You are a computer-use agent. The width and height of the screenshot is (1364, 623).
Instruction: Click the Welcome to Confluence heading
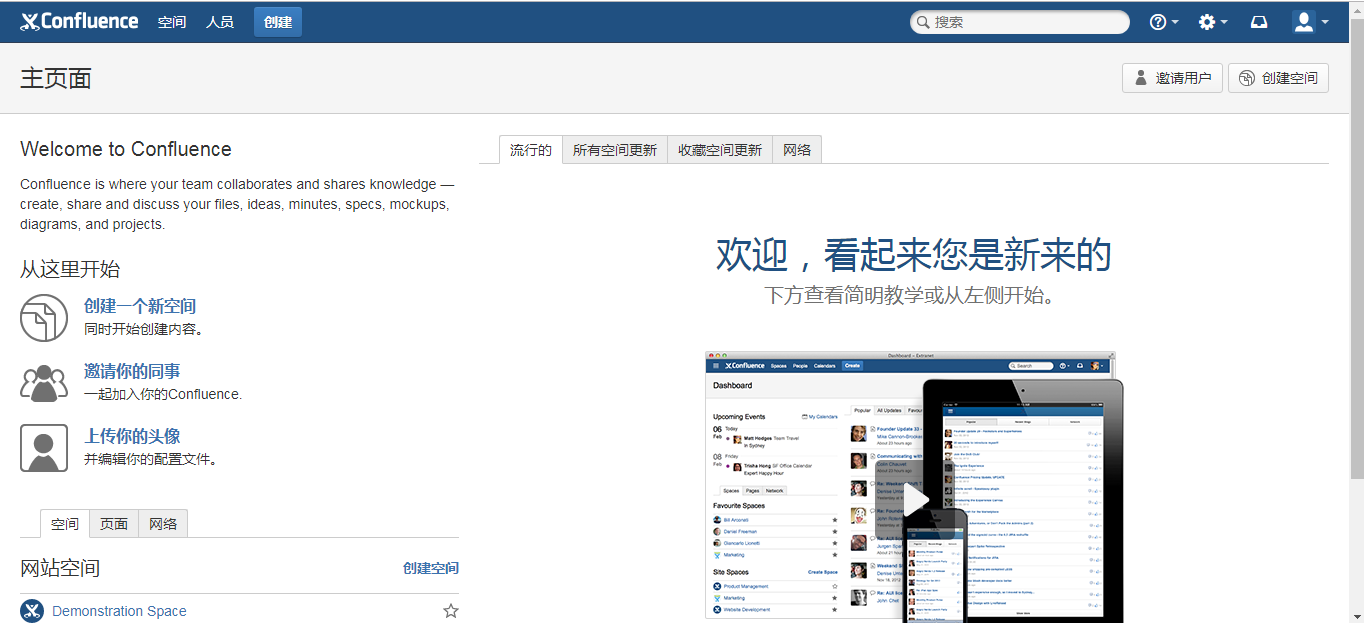click(x=126, y=149)
